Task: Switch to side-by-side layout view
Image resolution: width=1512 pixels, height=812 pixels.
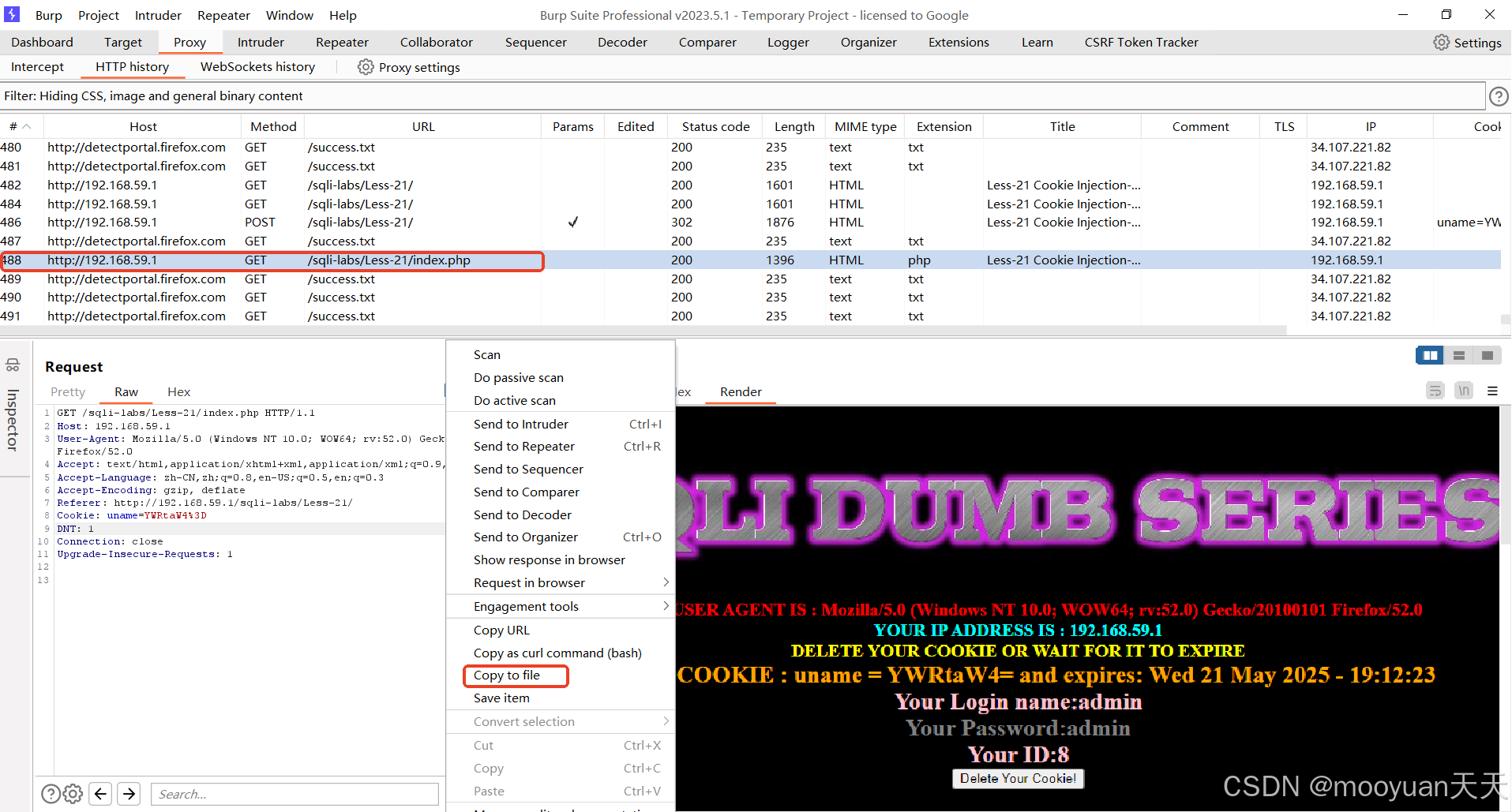Action: (1430, 355)
